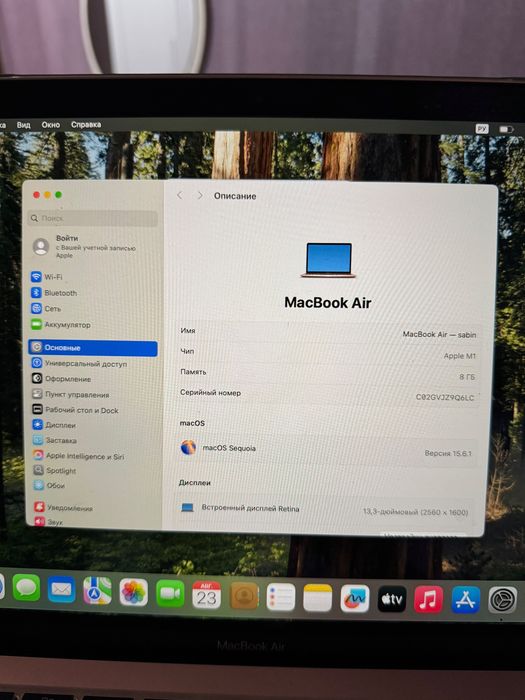Open Reminders from the Dock
525x700 pixels.
tap(281, 597)
